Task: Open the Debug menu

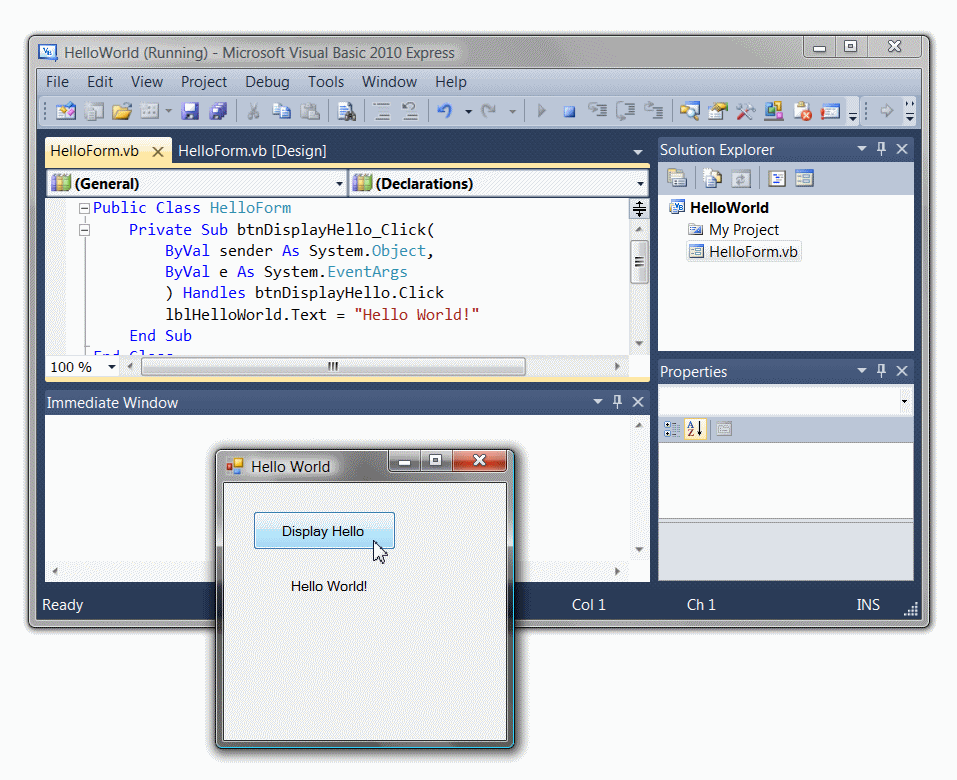Action: 267,82
